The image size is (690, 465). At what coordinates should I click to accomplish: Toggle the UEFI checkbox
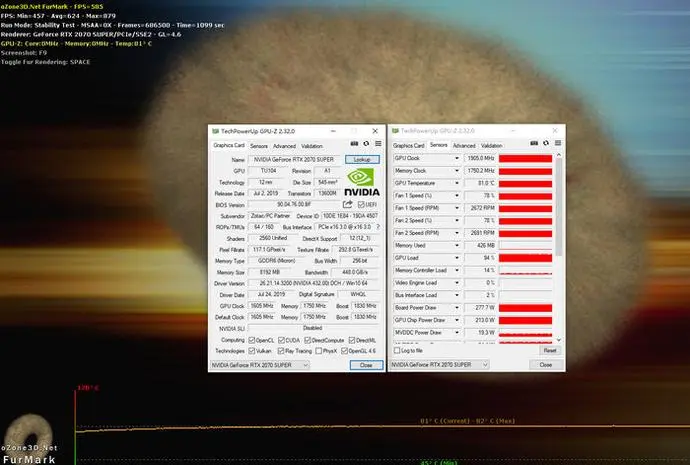coord(361,205)
